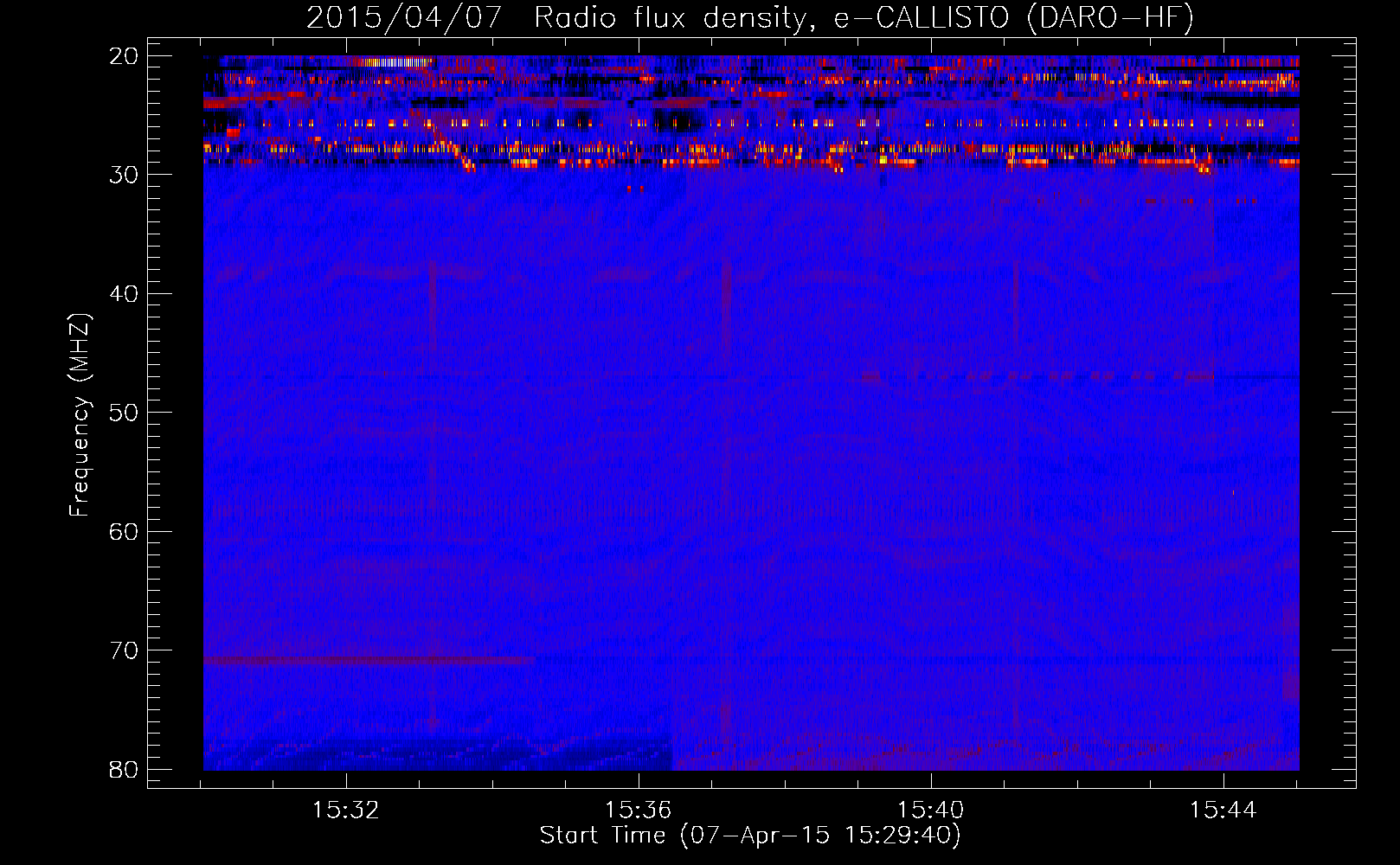Click the horizontal red line near 71 MHz
Image resolution: width=1400 pixels, height=865 pixels.
[369, 660]
